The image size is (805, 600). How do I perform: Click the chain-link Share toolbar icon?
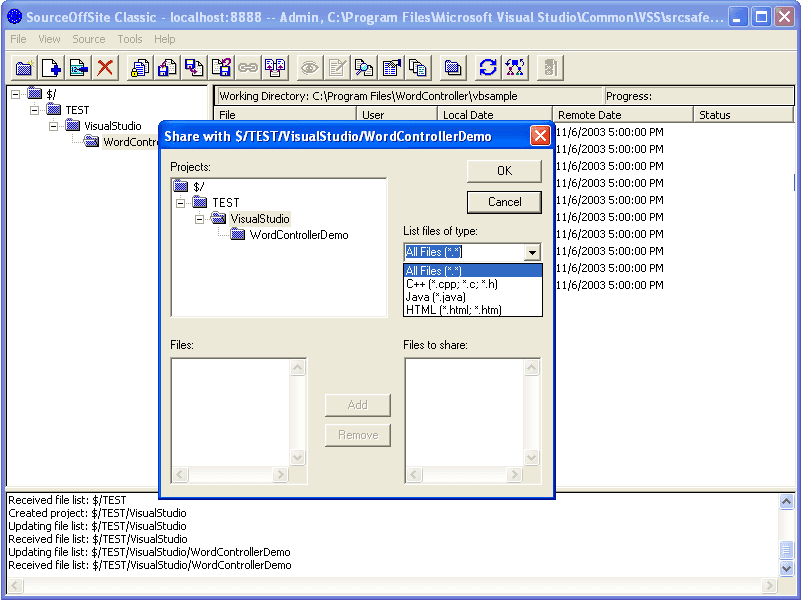(x=248, y=68)
